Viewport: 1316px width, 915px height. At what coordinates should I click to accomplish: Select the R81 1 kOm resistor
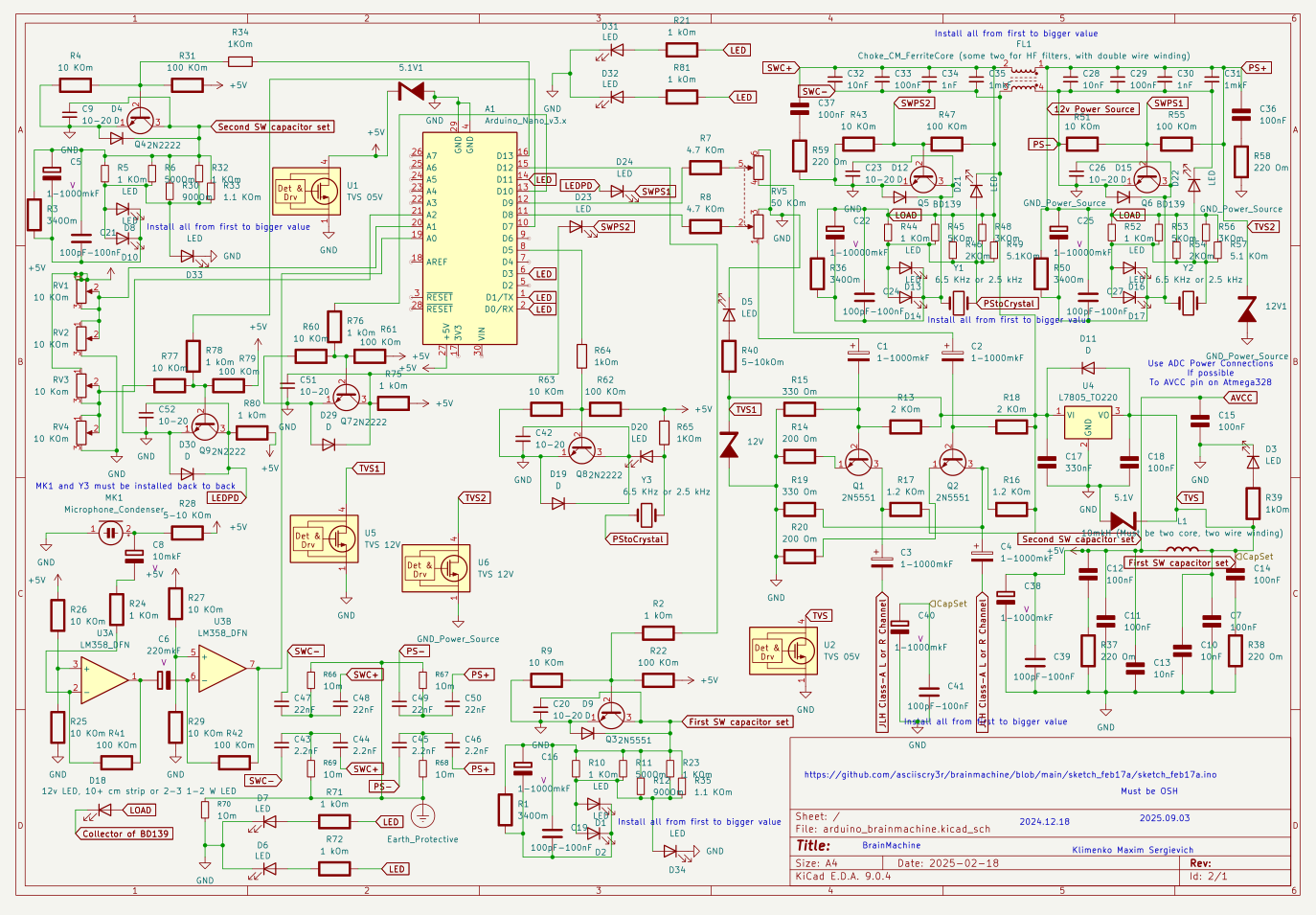click(682, 97)
